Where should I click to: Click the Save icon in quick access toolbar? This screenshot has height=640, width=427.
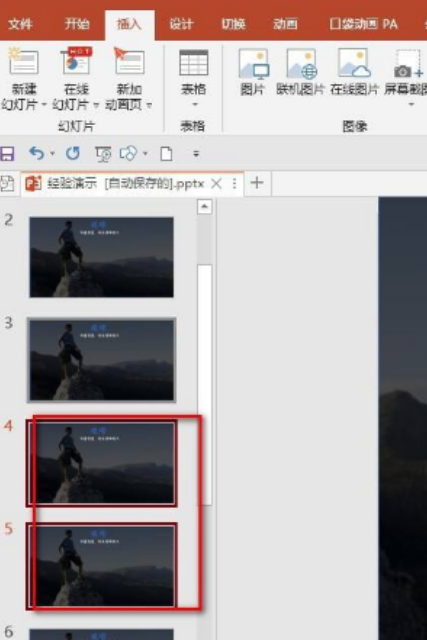[x=7, y=153]
